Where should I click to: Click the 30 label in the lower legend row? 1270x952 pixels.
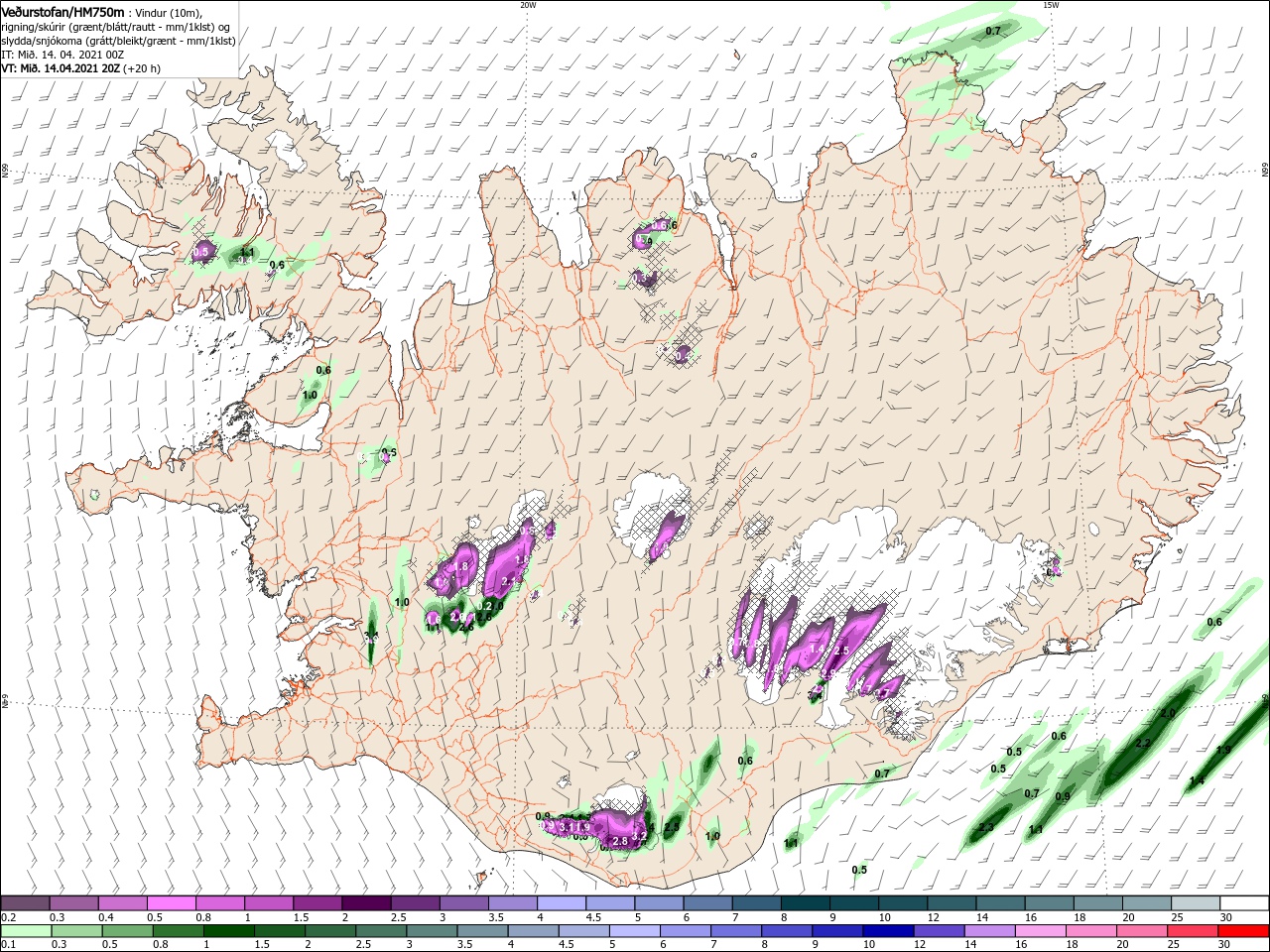[1222, 945]
